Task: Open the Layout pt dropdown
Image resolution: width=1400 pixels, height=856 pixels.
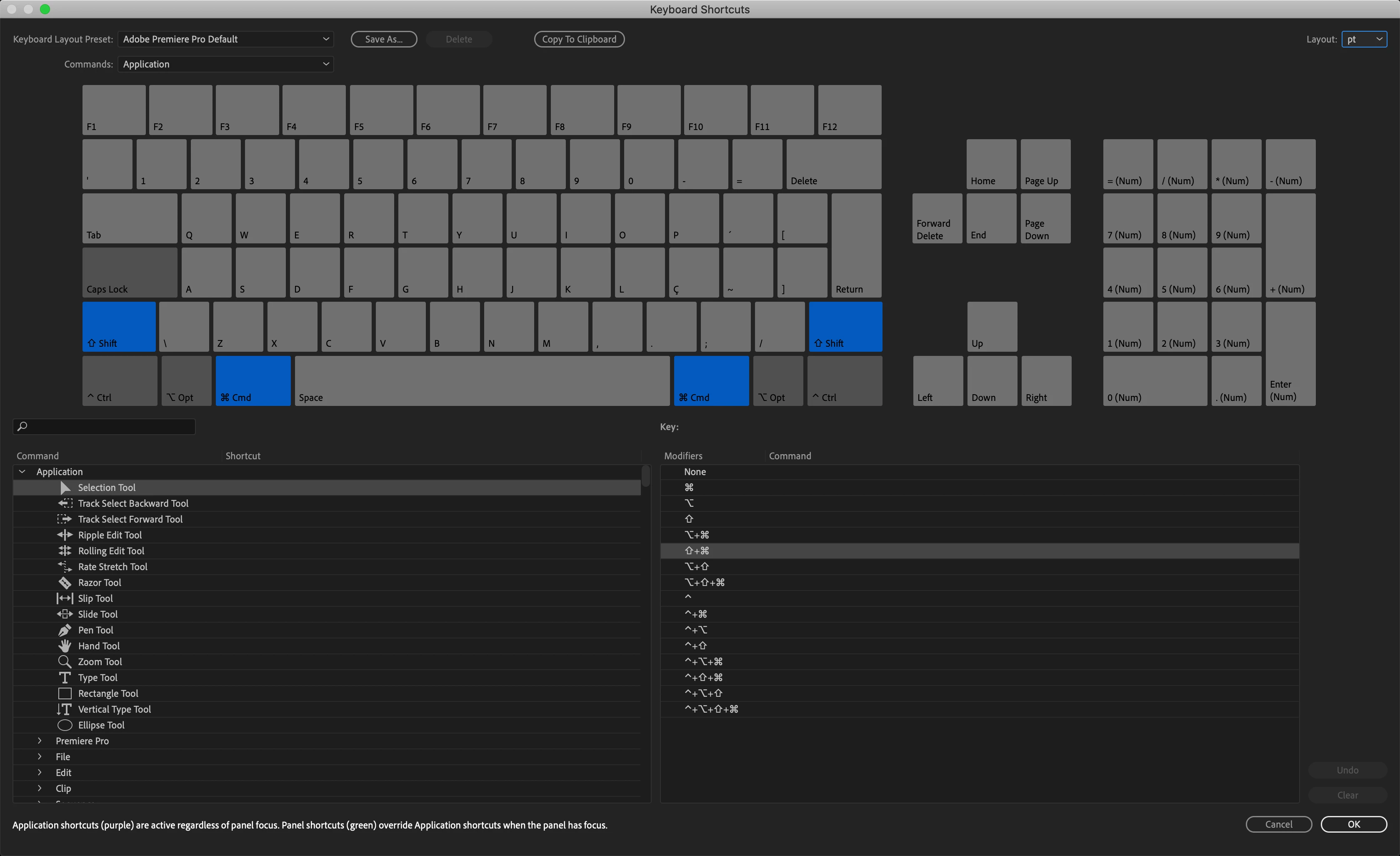Action: click(x=1364, y=39)
